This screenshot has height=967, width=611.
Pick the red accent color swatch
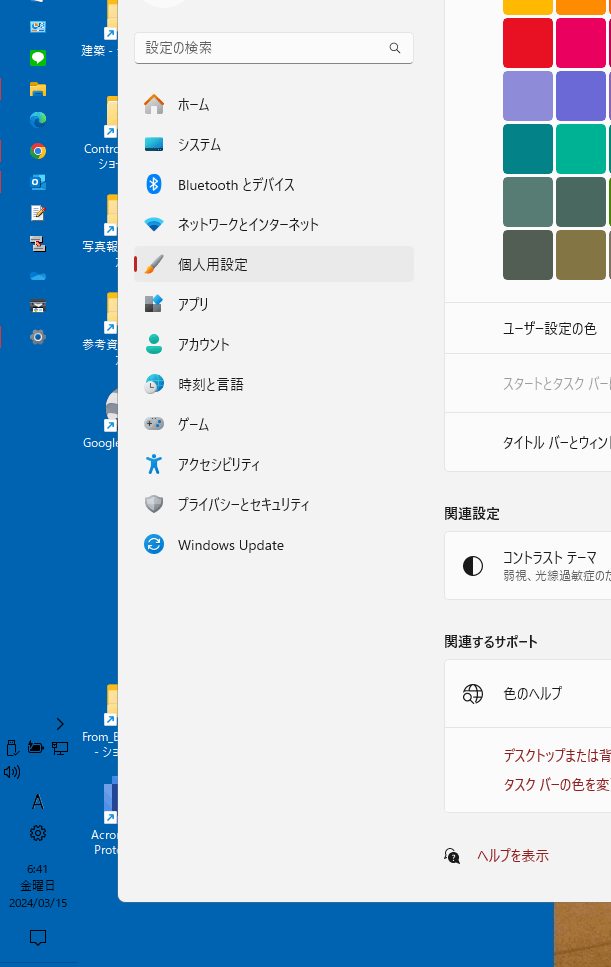(528, 43)
